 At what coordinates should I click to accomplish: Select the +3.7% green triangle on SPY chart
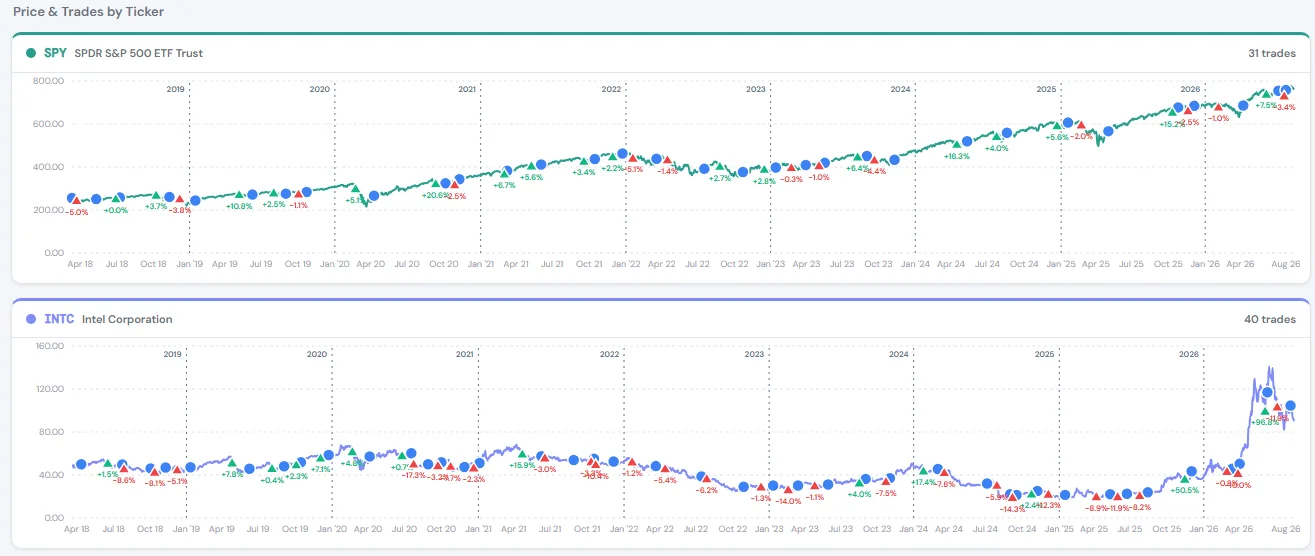[155, 196]
